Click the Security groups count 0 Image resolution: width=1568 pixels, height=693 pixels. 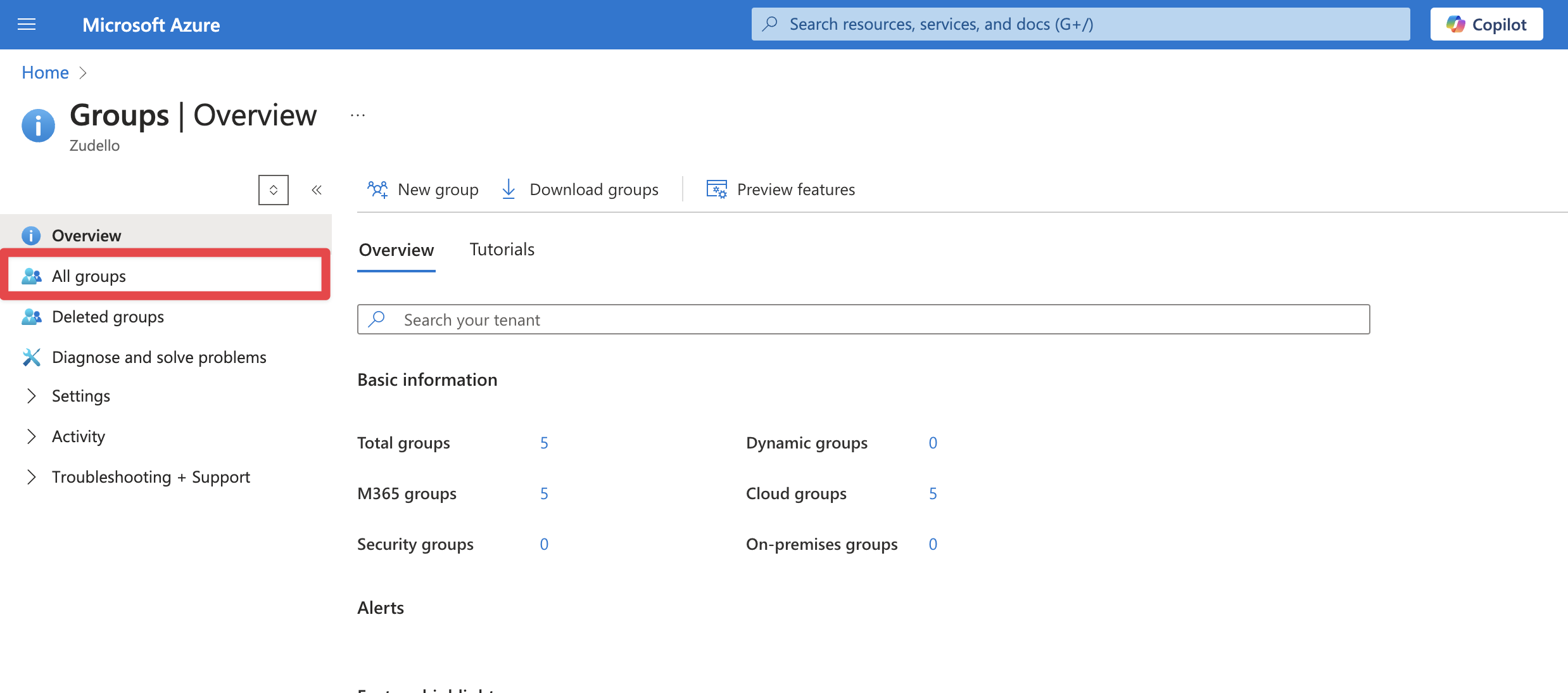point(544,544)
